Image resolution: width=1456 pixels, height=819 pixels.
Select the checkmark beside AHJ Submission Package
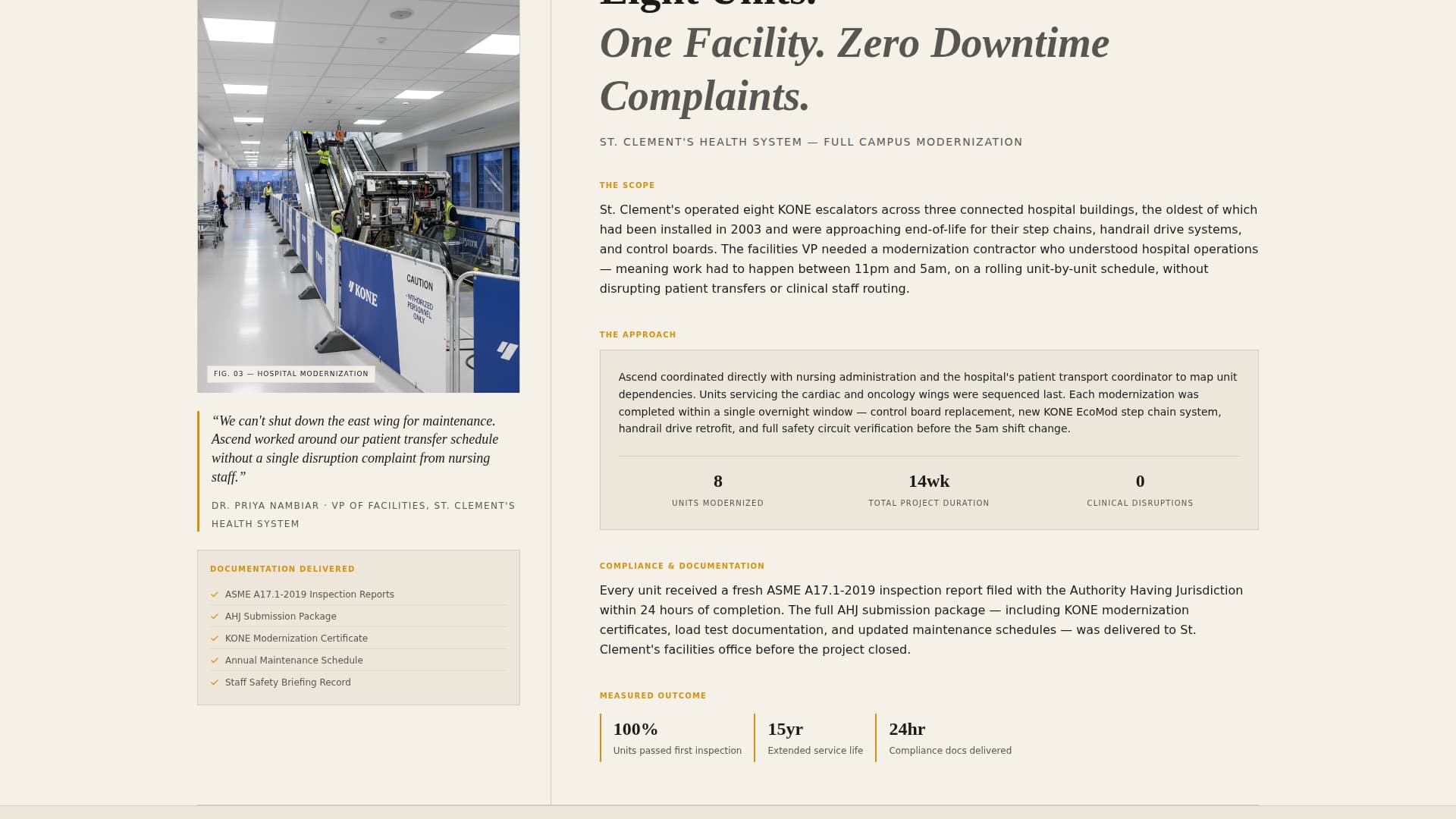tap(215, 617)
